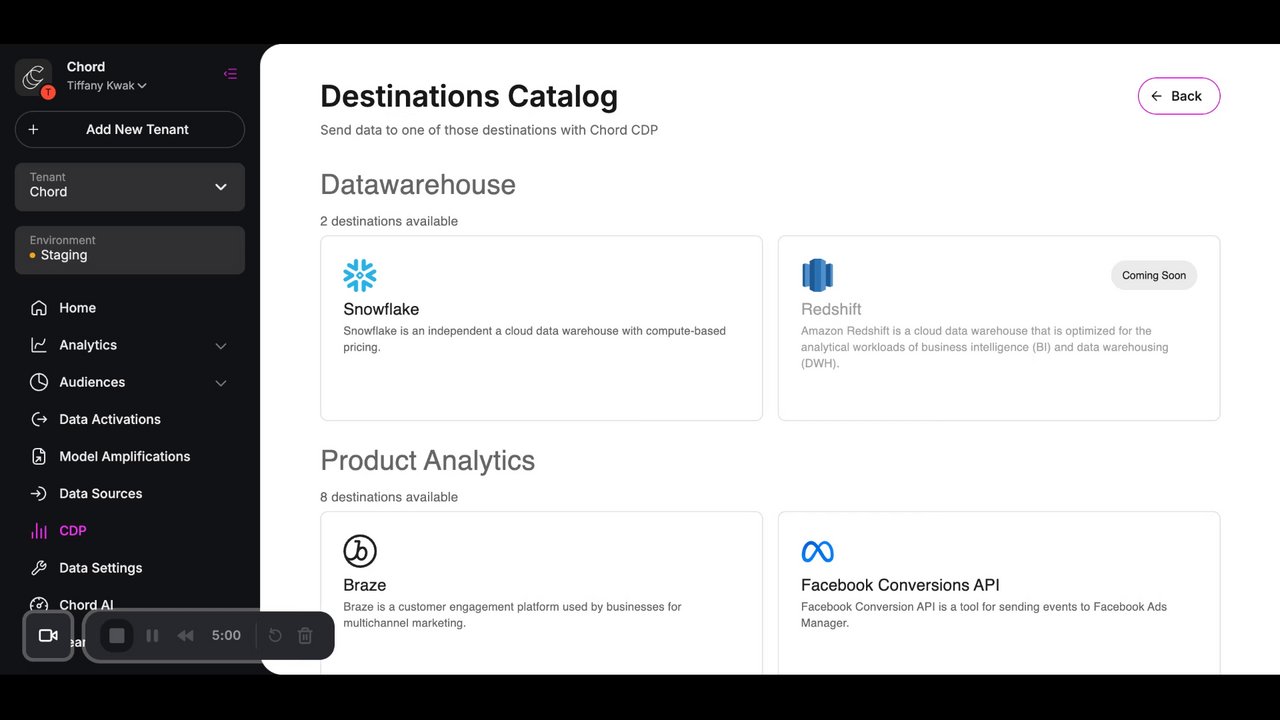Viewport: 1280px width, 720px height.
Task: Click the Braze logo icon
Action: coord(360,551)
